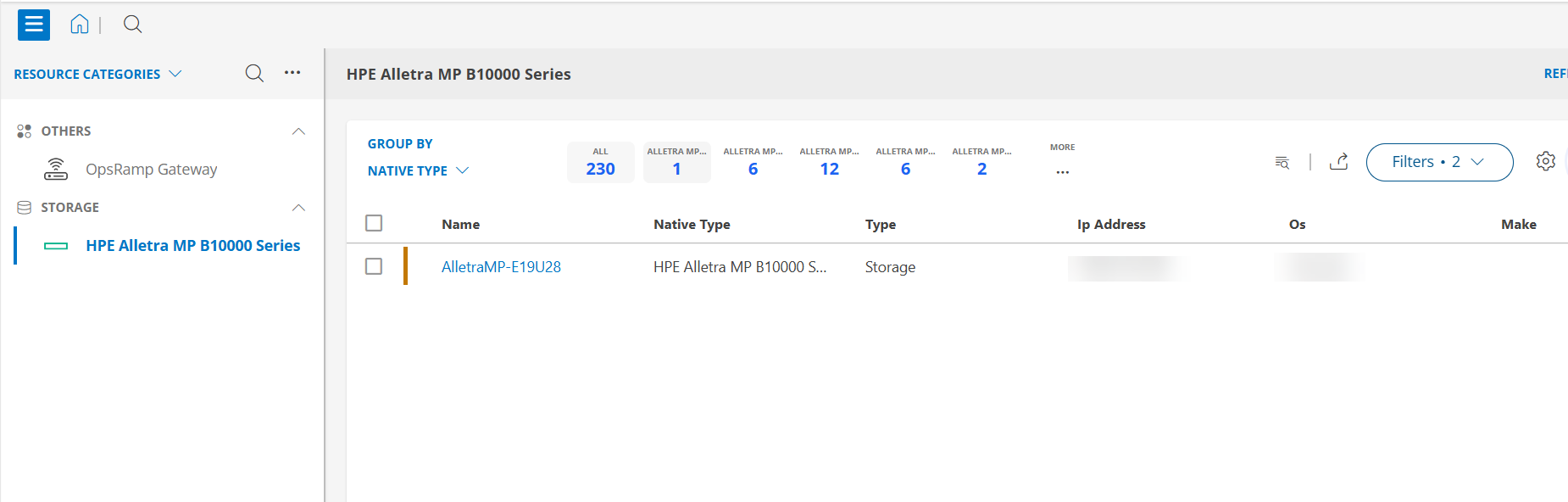
Task: Open global search in the top bar
Action: pos(132,25)
